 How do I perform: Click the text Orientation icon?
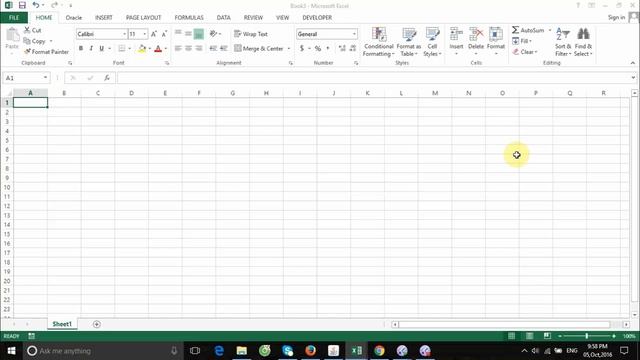tap(213, 34)
